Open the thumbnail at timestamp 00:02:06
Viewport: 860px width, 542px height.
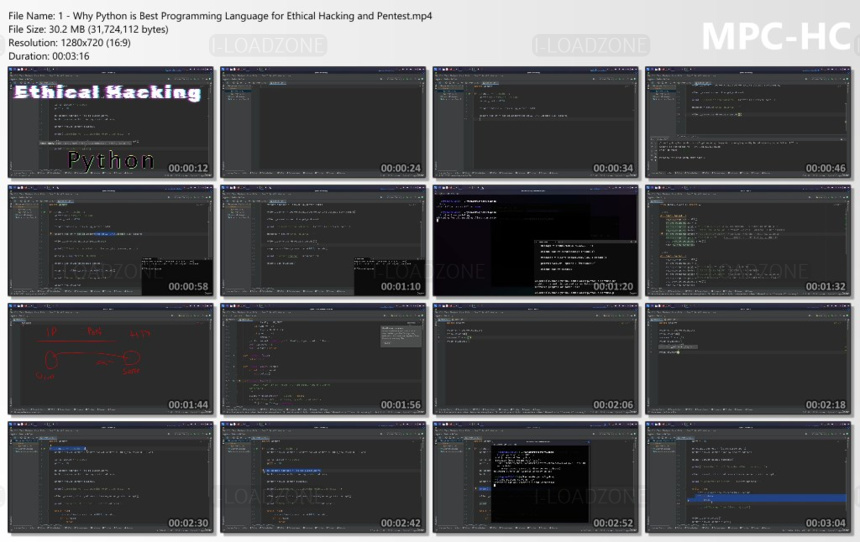coord(535,359)
